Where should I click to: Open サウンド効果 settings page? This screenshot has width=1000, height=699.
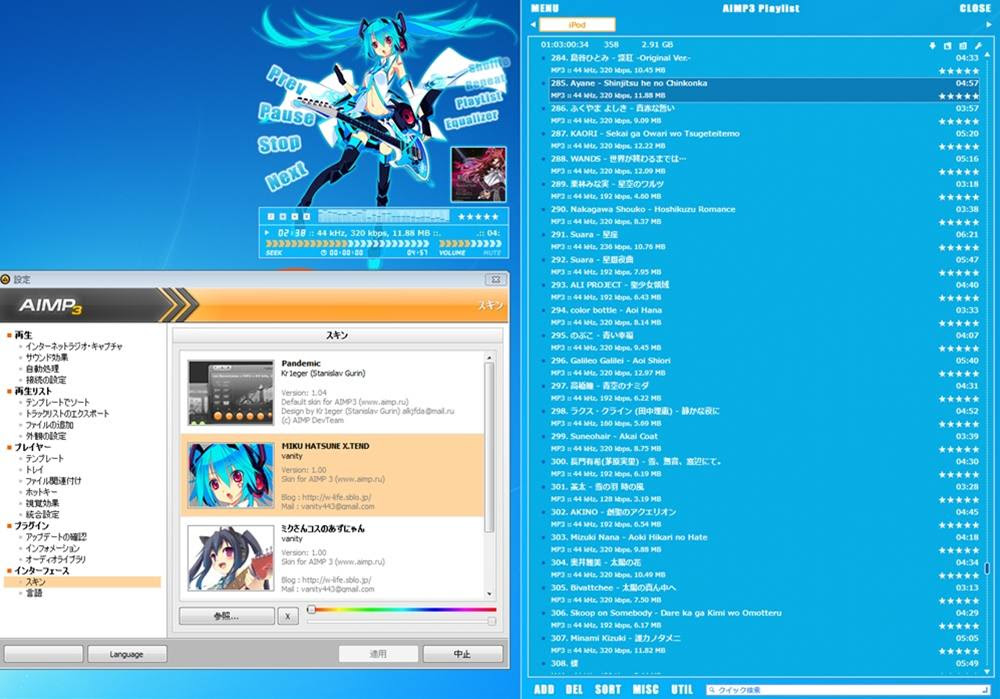tap(47, 358)
